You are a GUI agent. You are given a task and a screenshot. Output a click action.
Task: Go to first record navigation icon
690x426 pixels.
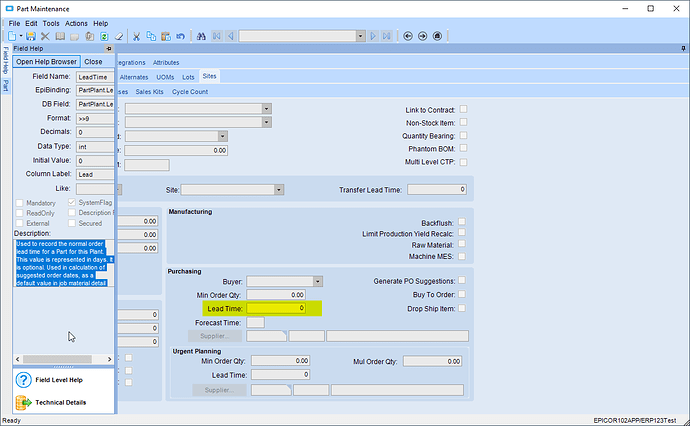pyautogui.click(x=217, y=36)
